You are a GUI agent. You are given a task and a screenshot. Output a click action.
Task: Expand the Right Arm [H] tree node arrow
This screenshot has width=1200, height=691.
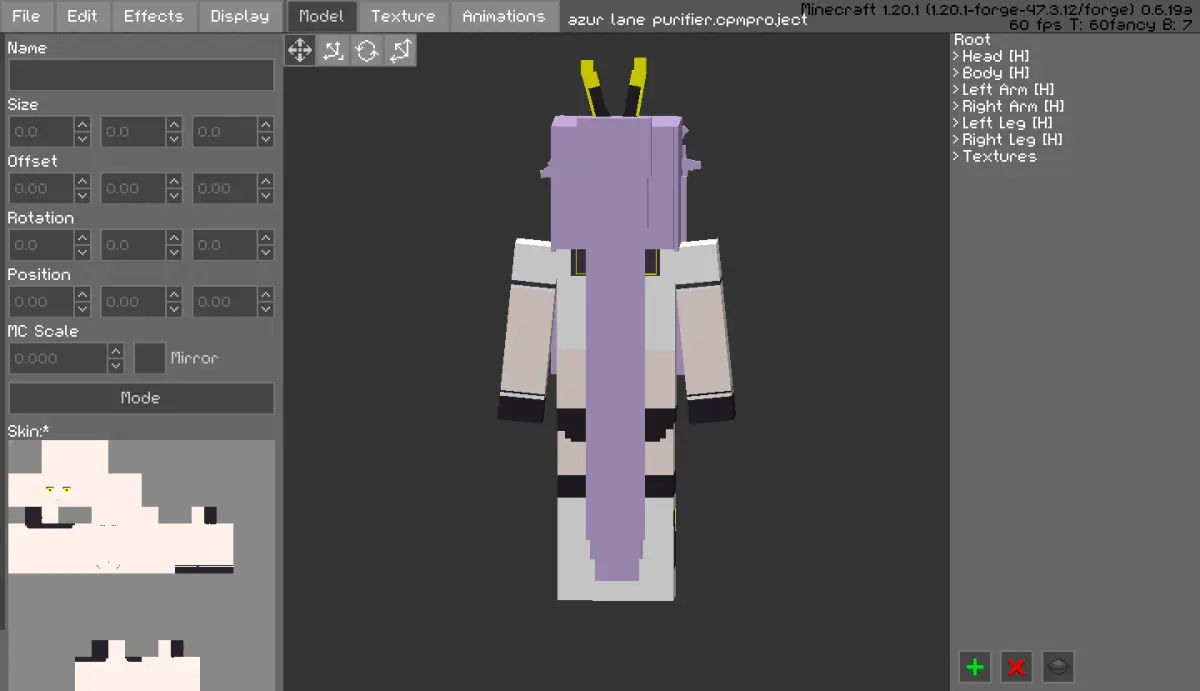click(x=956, y=106)
